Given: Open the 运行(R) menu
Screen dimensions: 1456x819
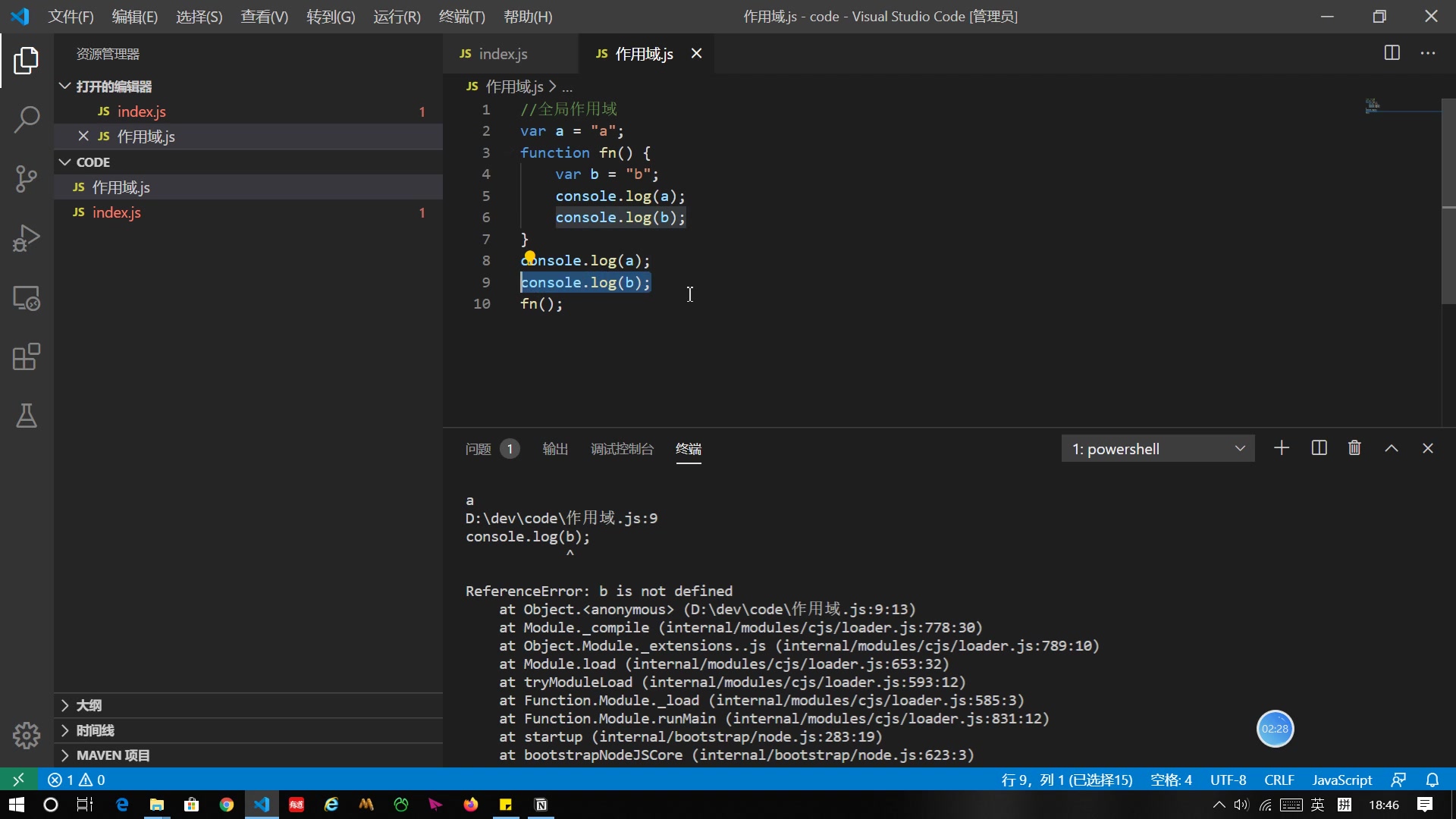Looking at the screenshot, I should tap(397, 17).
